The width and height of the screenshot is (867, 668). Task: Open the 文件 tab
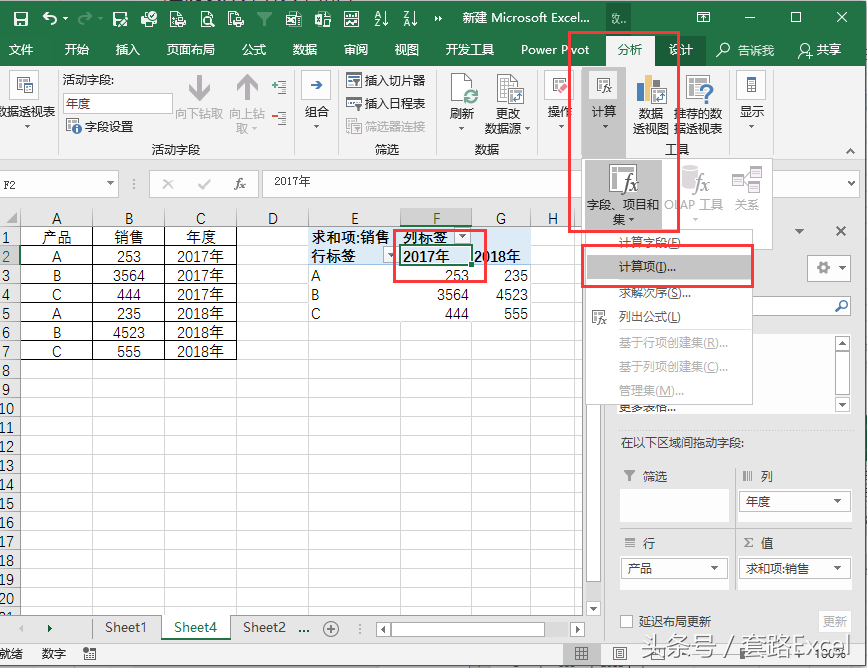pos(21,50)
